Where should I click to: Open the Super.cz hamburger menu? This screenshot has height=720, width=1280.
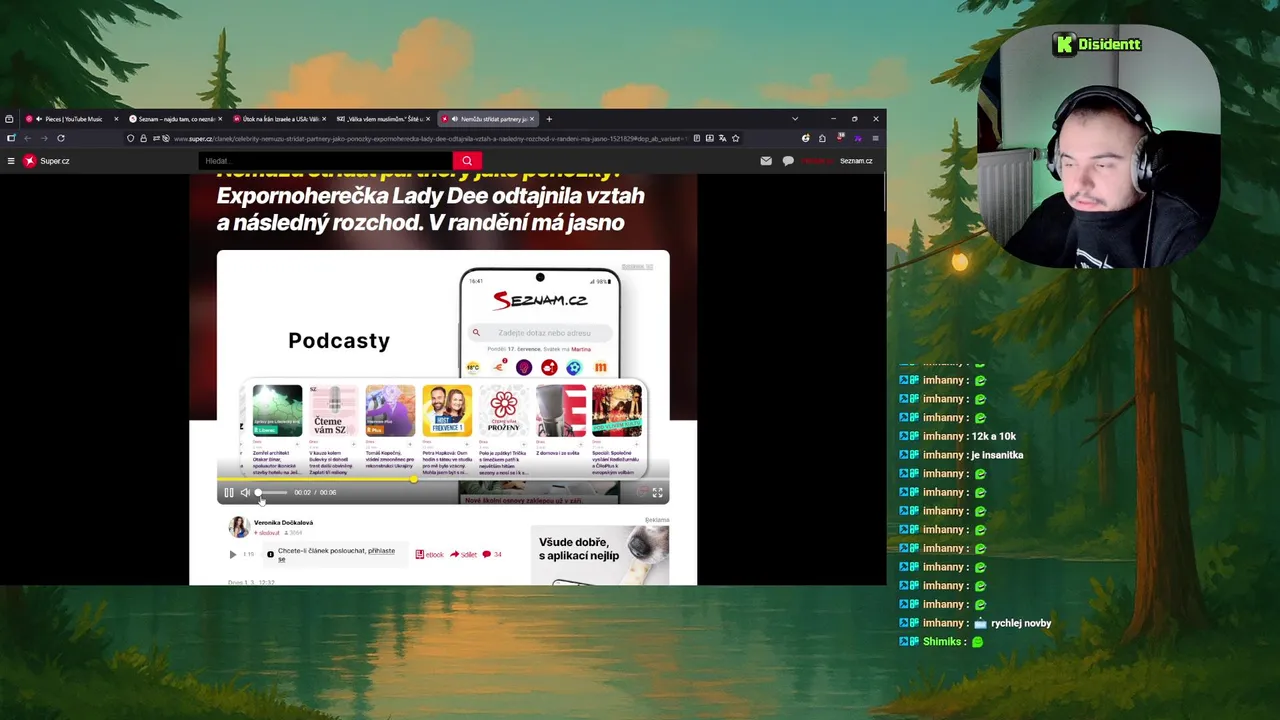(x=11, y=161)
